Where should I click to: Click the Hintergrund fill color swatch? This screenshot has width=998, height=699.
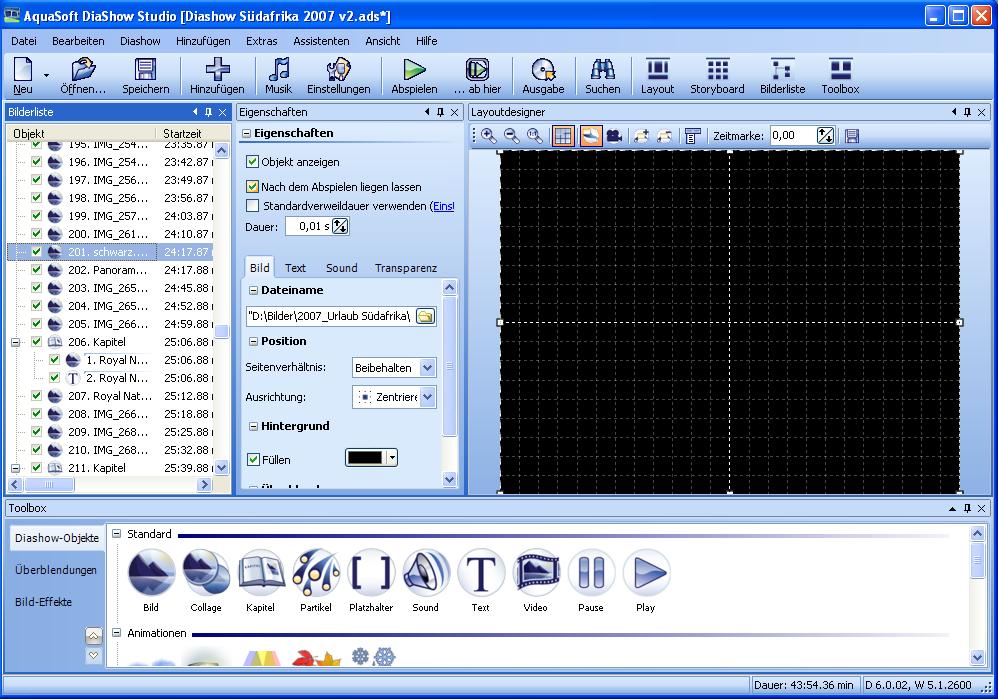pyautogui.click(x=364, y=458)
